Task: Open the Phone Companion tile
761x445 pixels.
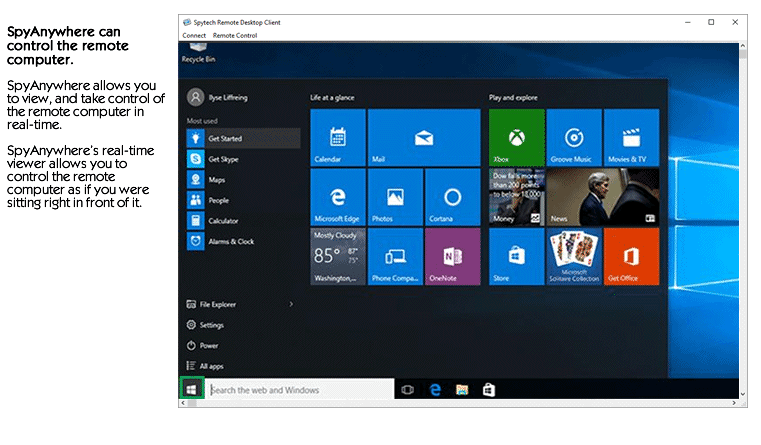Action: 395,257
